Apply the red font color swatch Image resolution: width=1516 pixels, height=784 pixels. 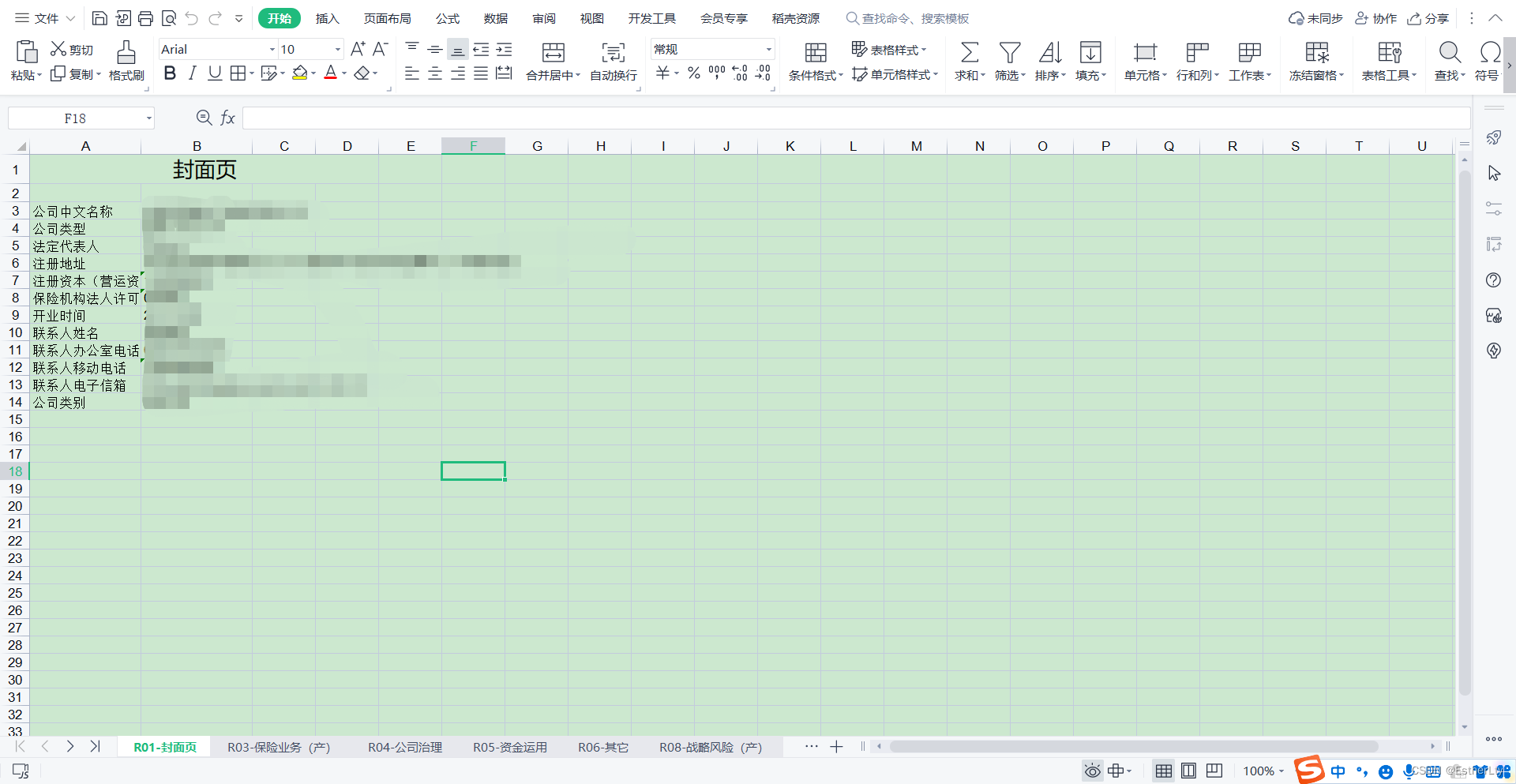point(331,73)
